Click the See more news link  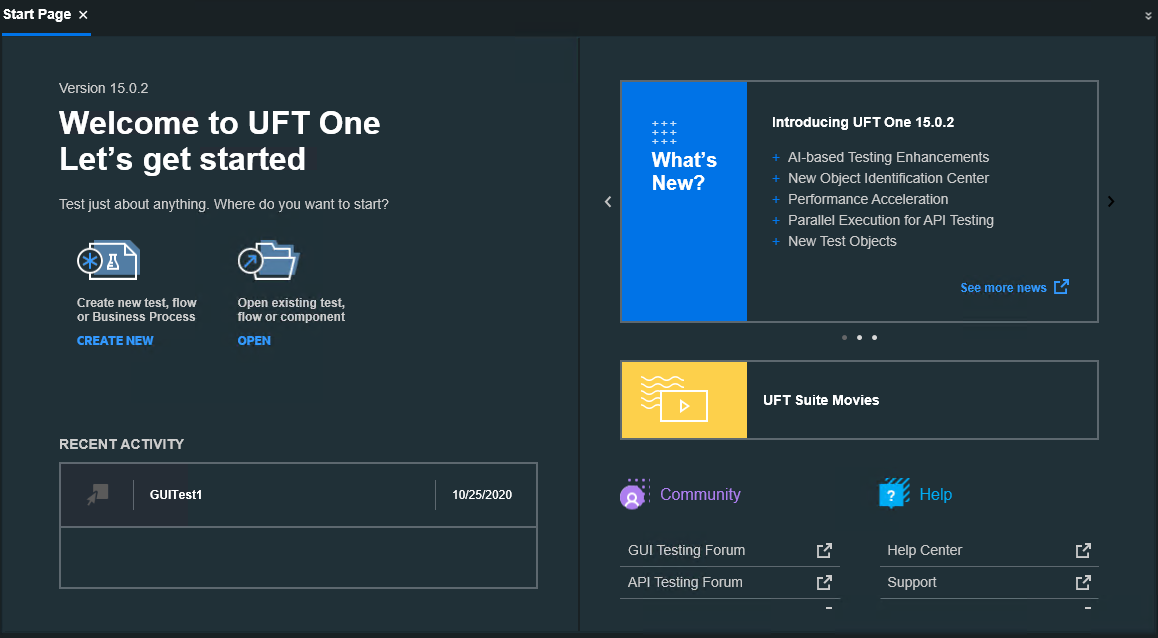coord(1003,288)
